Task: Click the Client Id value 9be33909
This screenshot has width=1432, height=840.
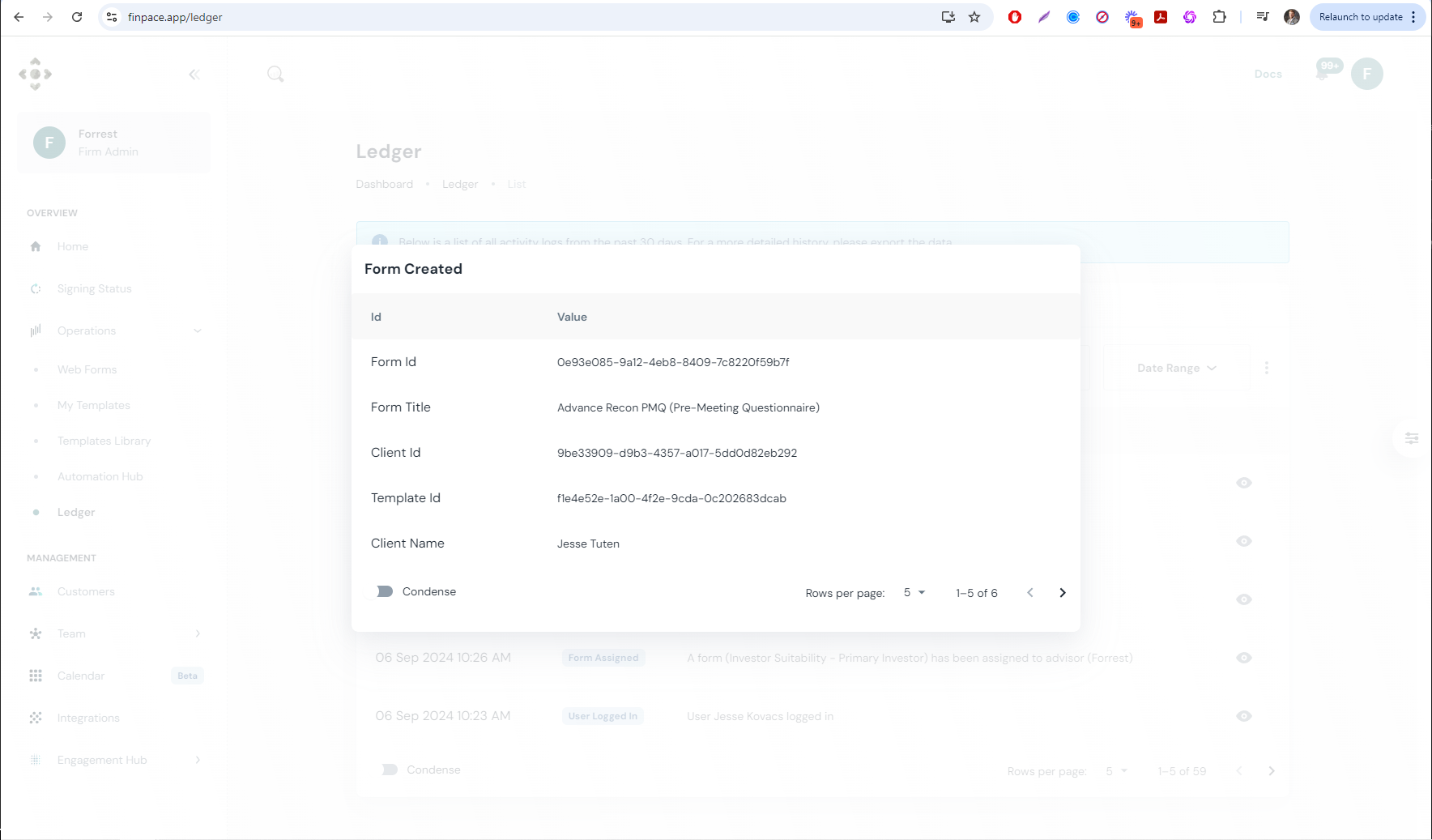Action: click(x=677, y=453)
